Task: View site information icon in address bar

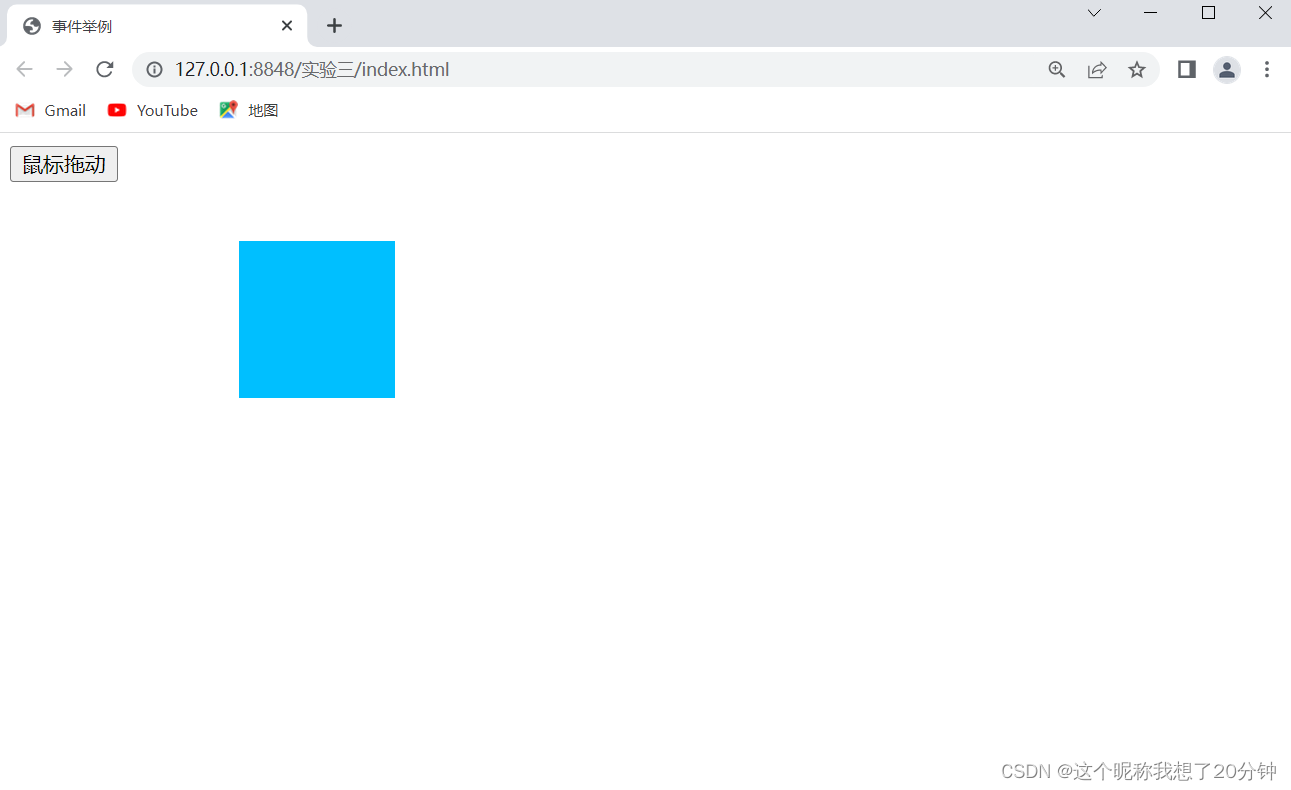Action: pos(154,70)
